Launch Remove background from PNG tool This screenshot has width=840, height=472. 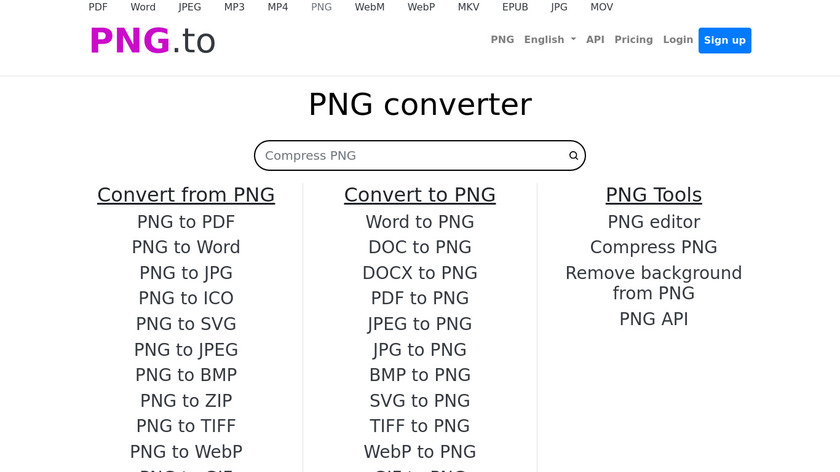coord(654,283)
